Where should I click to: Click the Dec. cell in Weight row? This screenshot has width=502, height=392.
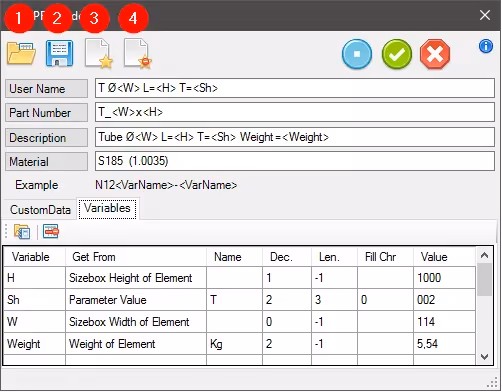pos(287,344)
